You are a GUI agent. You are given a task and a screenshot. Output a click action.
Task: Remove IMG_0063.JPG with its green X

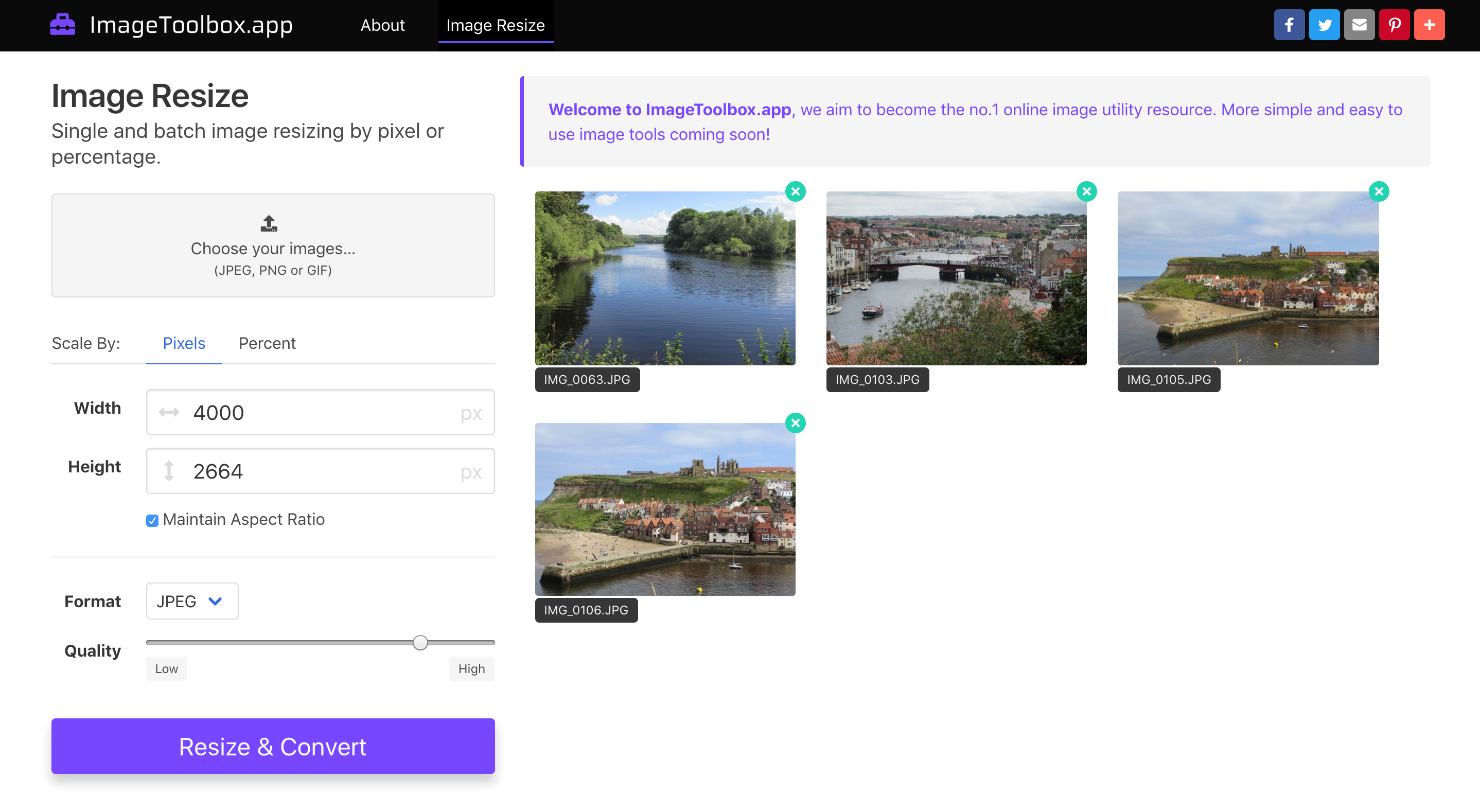point(796,191)
